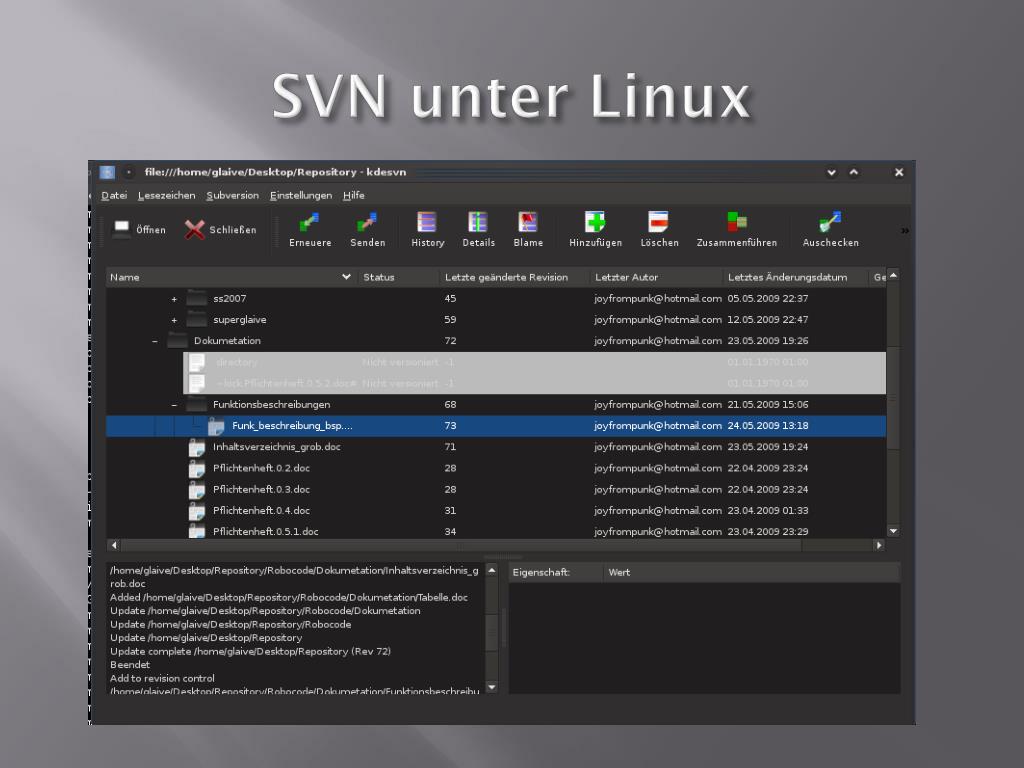
Task: Click horizontal scrollbar left arrow
Action: (114, 545)
